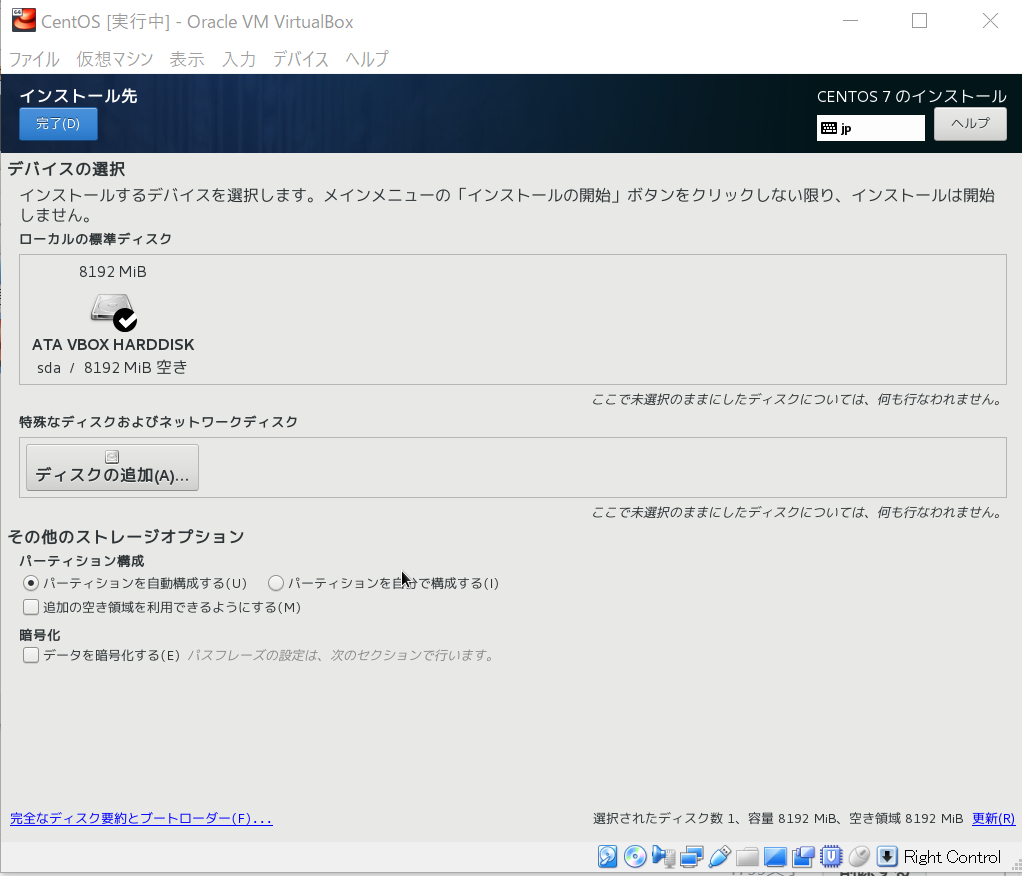1022x876 pixels.
Task: Open the ヘルプ menu in menu bar
Action: point(367,59)
